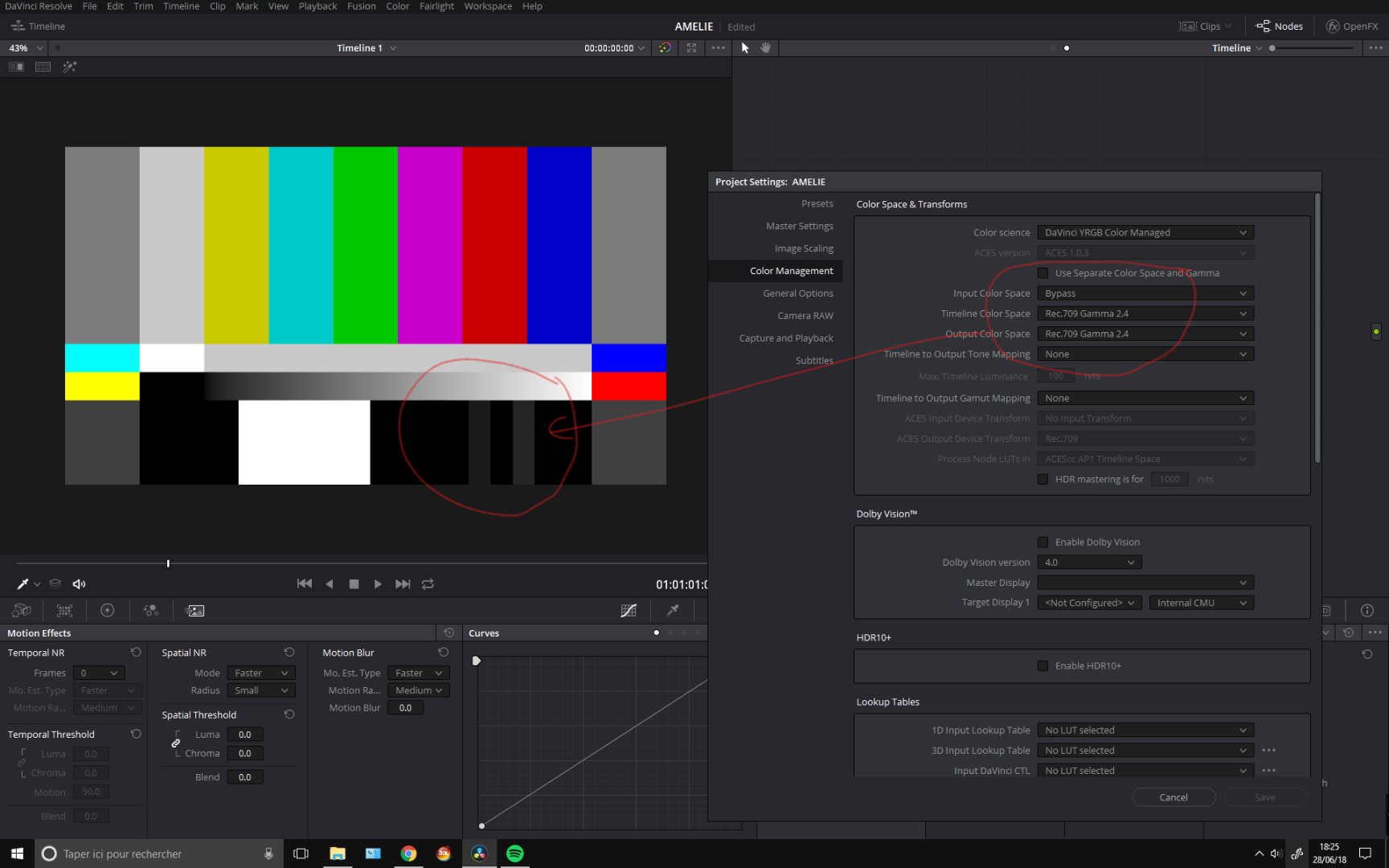Image resolution: width=1389 pixels, height=868 pixels.
Task: Click the viewer audio speaker icon
Action: [x=79, y=584]
